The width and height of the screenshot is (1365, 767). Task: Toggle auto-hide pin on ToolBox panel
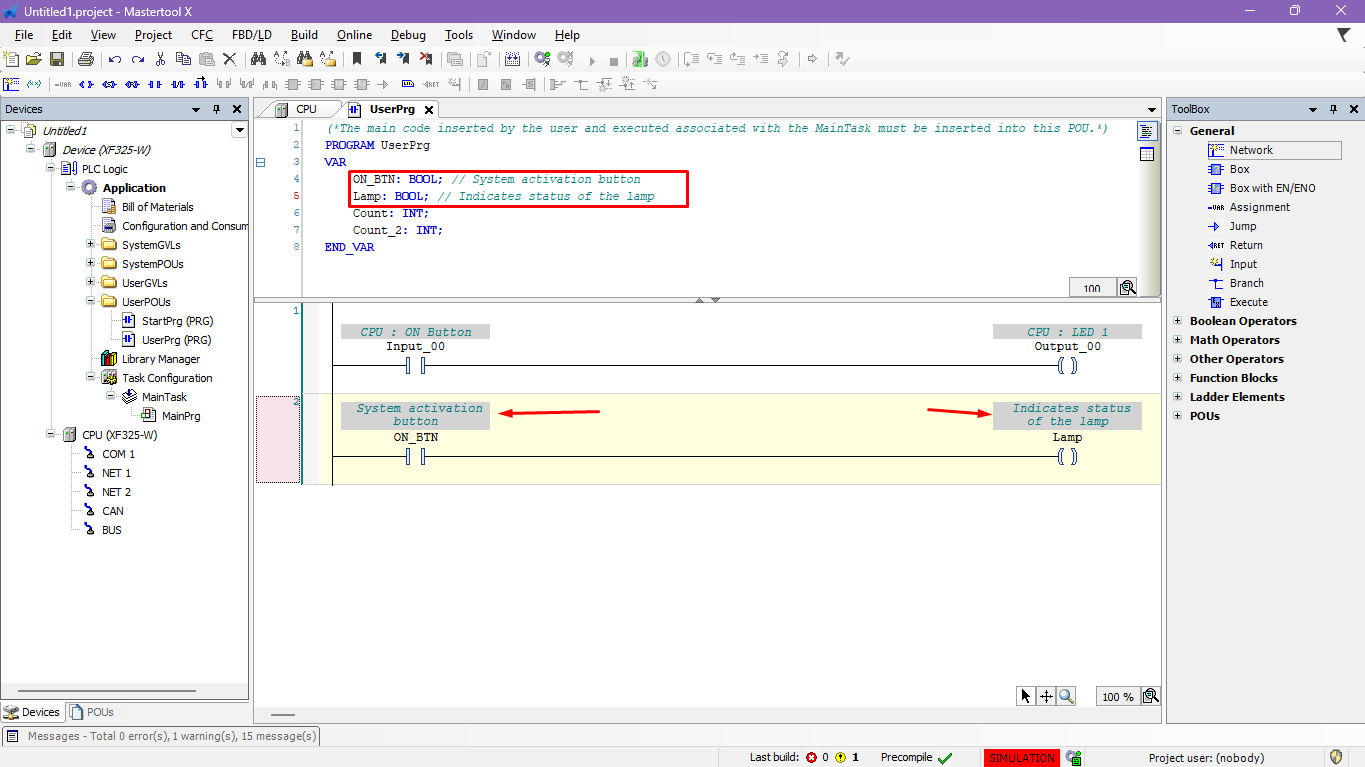[1335, 109]
